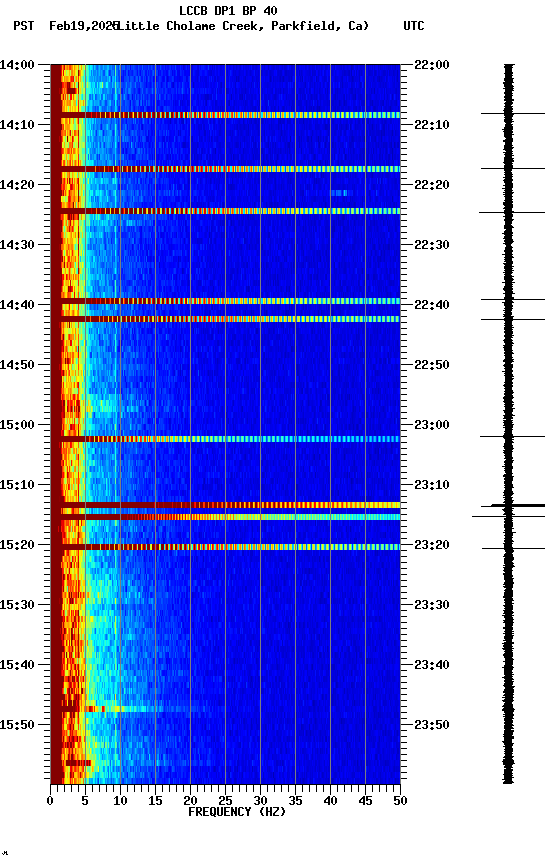Click the 'UTC' timezone label

(414, 26)
